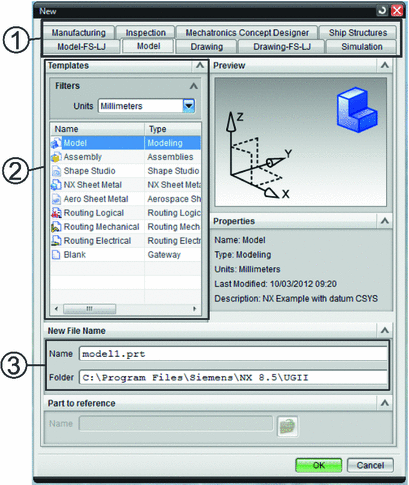This screenshot has height=485, width=409.
Task: Select the Routing Logical template icon
Action: click(x=56, y=213)
